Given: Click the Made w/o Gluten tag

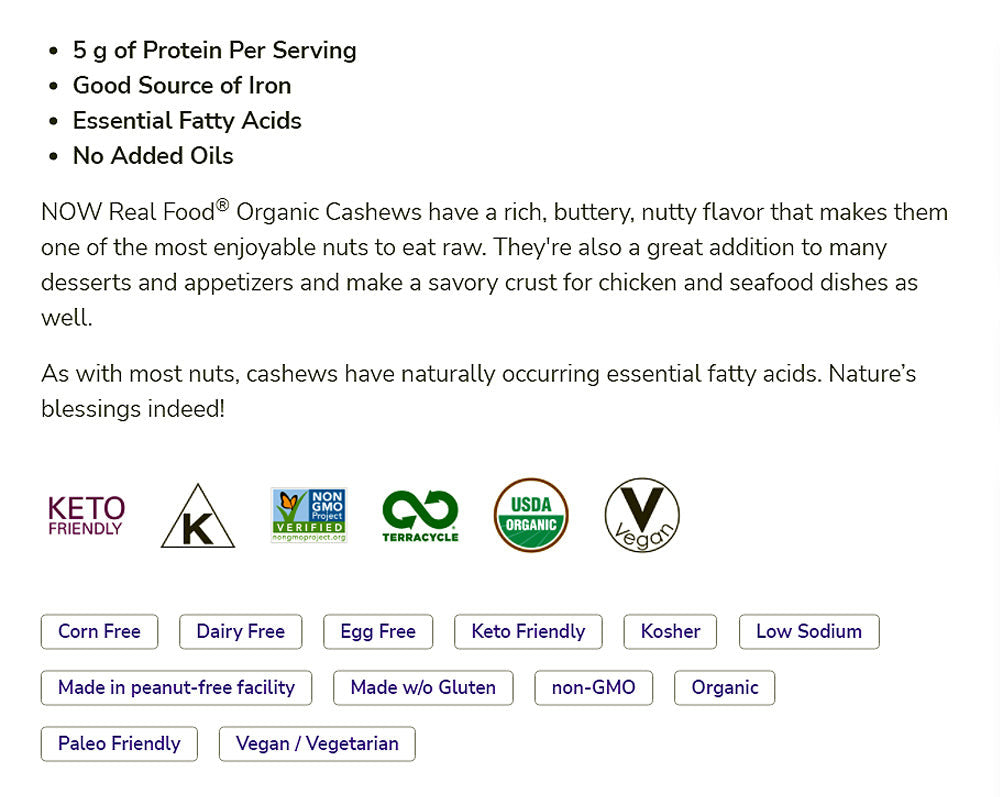Looking at the screenshot, I should coord(423,688).
